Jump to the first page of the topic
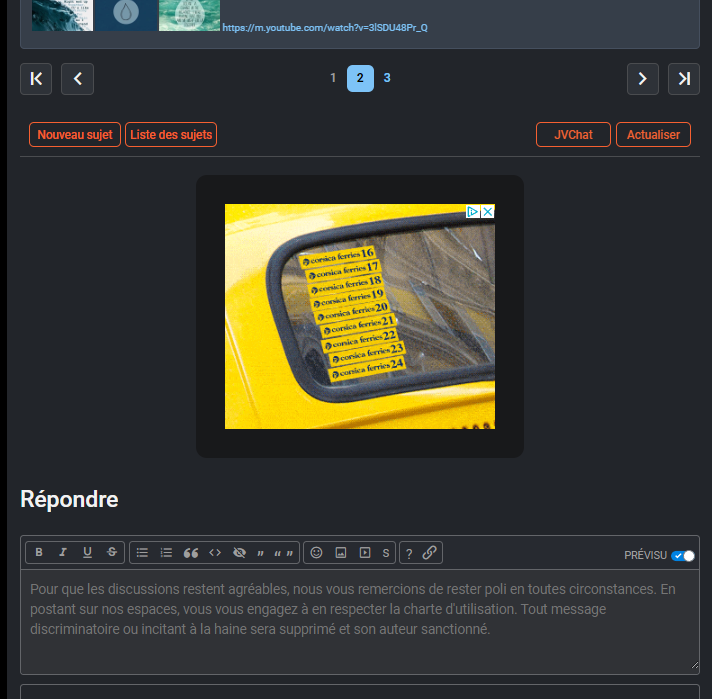 36,79
